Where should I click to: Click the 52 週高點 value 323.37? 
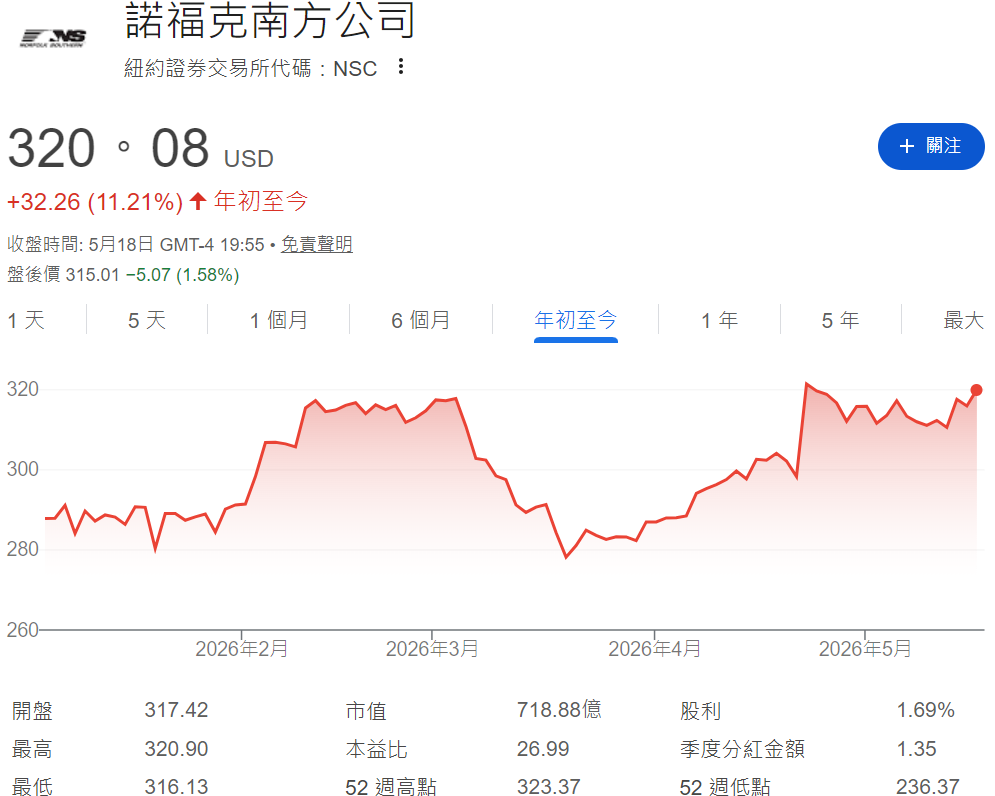coord(548,787)
